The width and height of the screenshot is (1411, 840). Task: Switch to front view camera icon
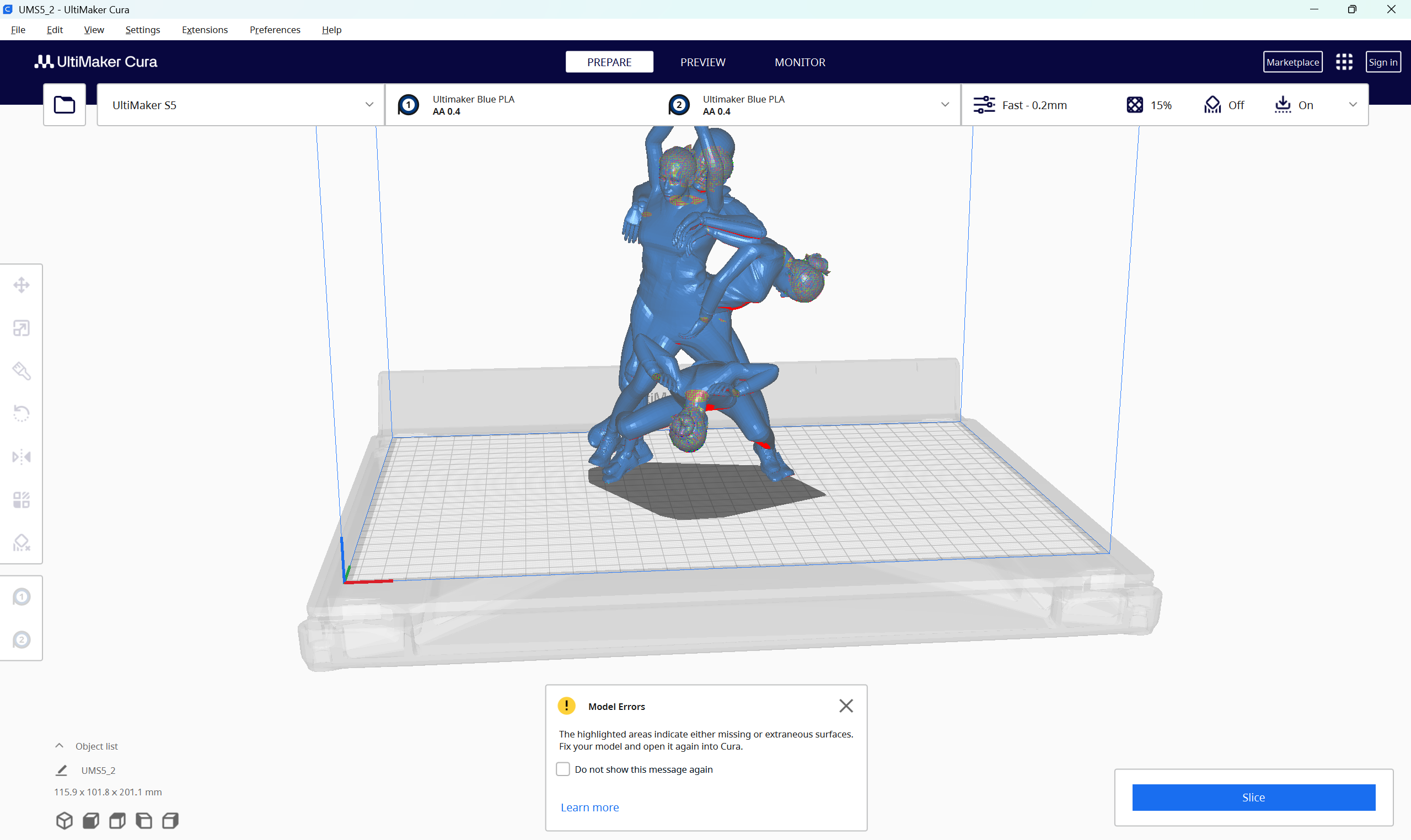pyautogui.click(x=91, y=820)
